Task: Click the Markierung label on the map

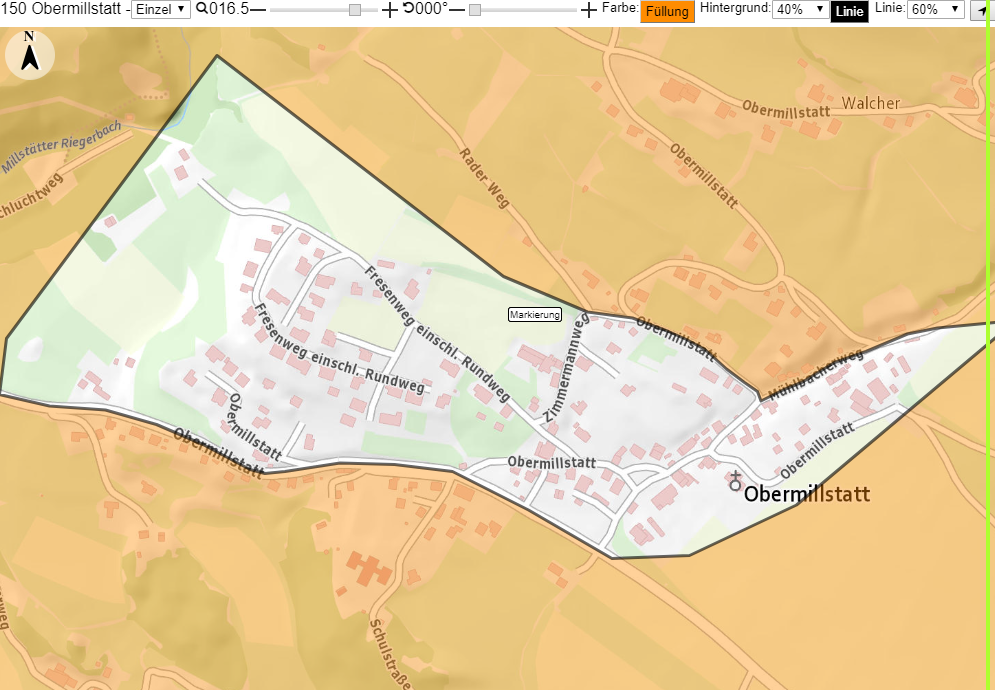Action: pyautogui.click(x=535, y=314)
